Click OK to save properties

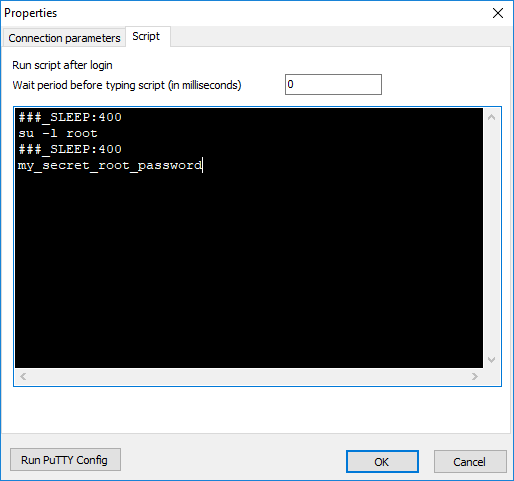coord(382,462)
